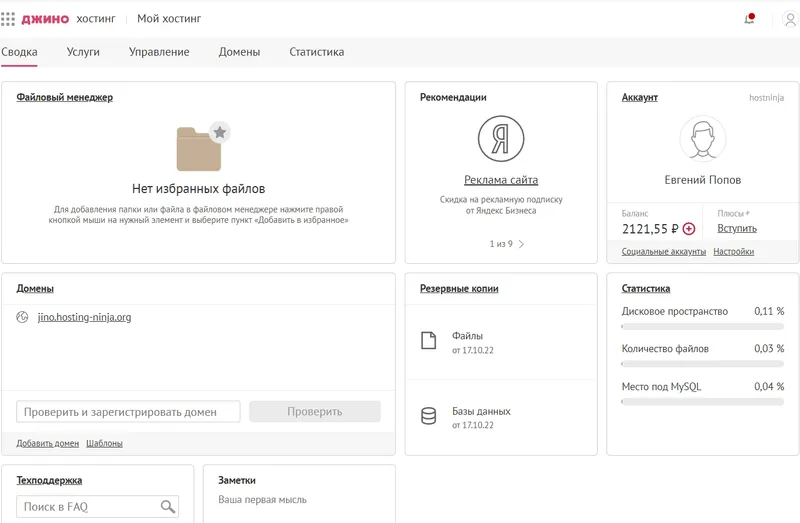The image size is (800, 523).
Task: Open the Добавить домен link
Action: click(47, 443)
